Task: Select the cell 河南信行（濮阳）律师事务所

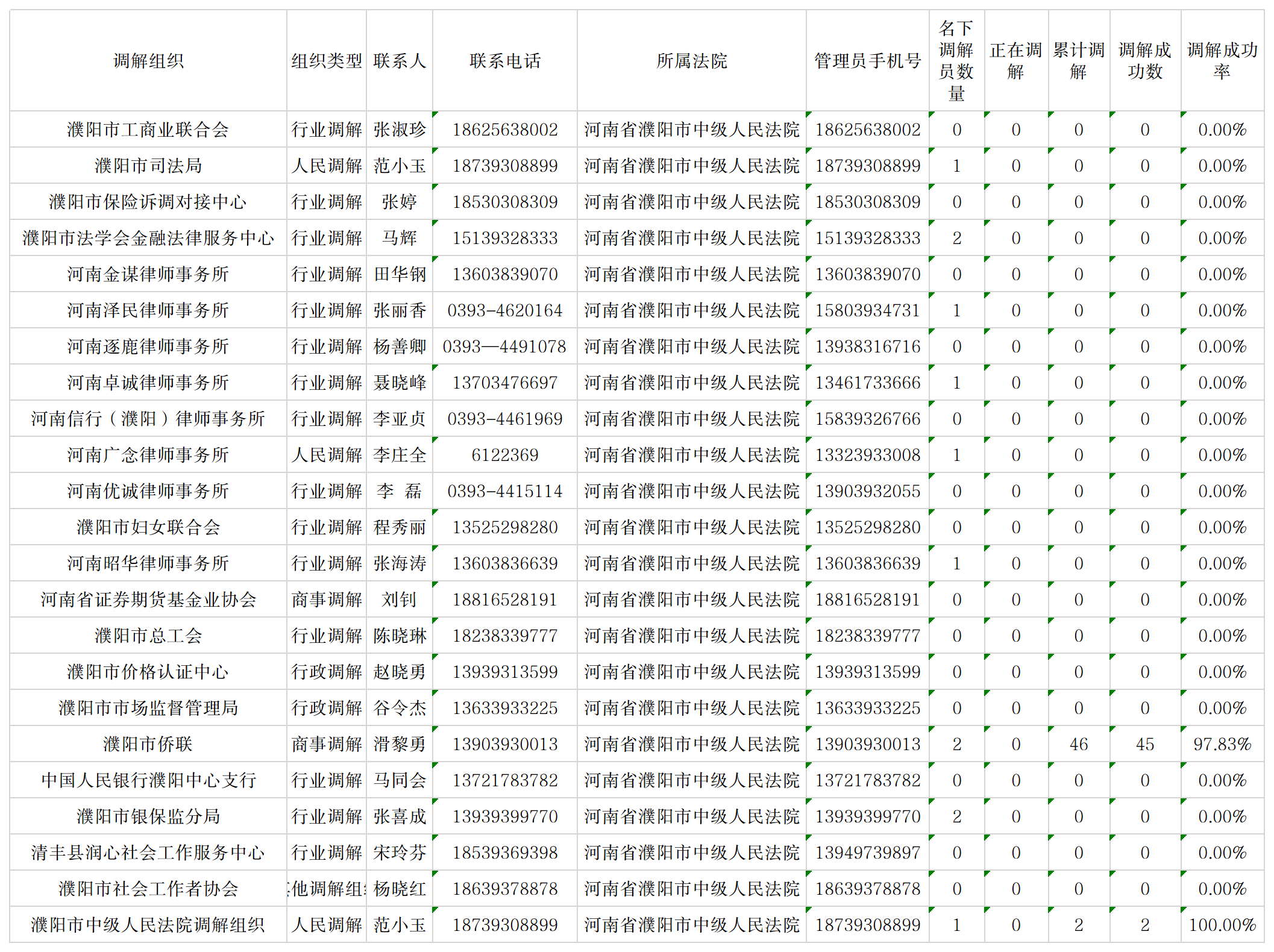Action: [148, 419]
